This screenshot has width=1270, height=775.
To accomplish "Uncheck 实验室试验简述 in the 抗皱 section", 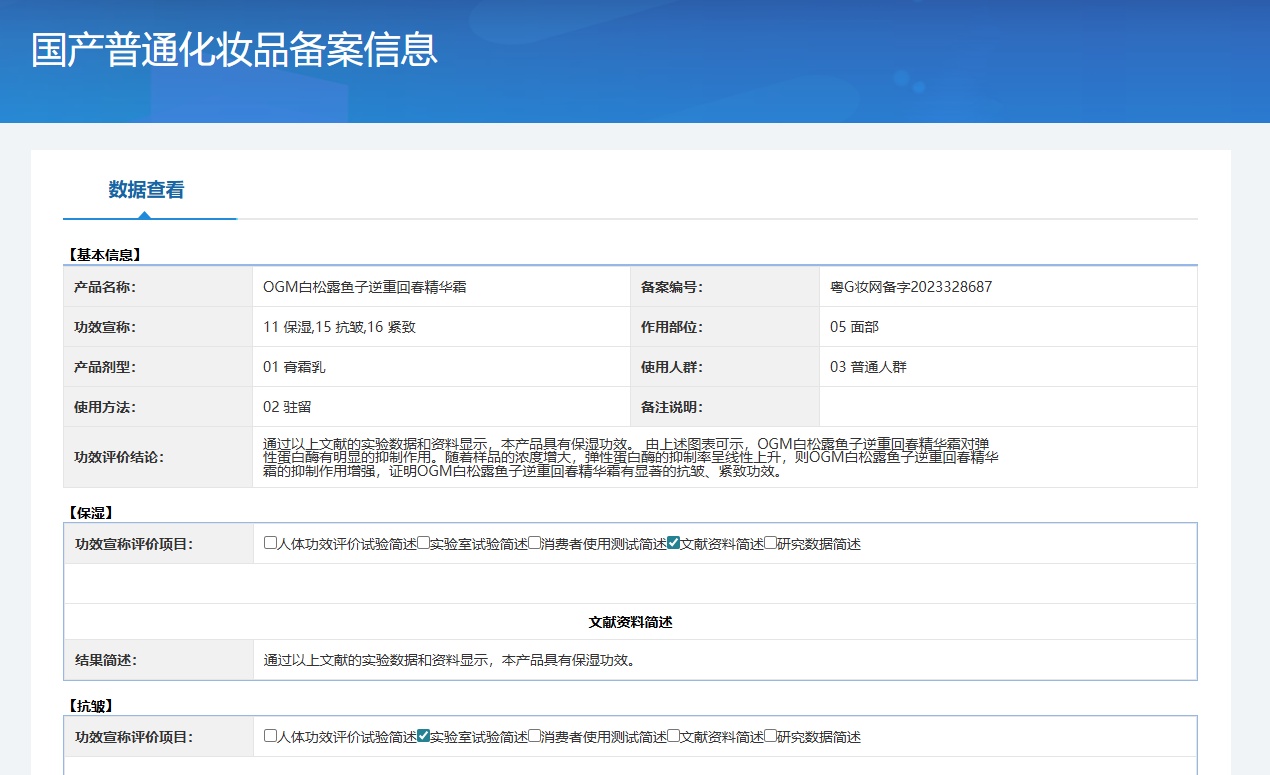I will click(423, 736).
